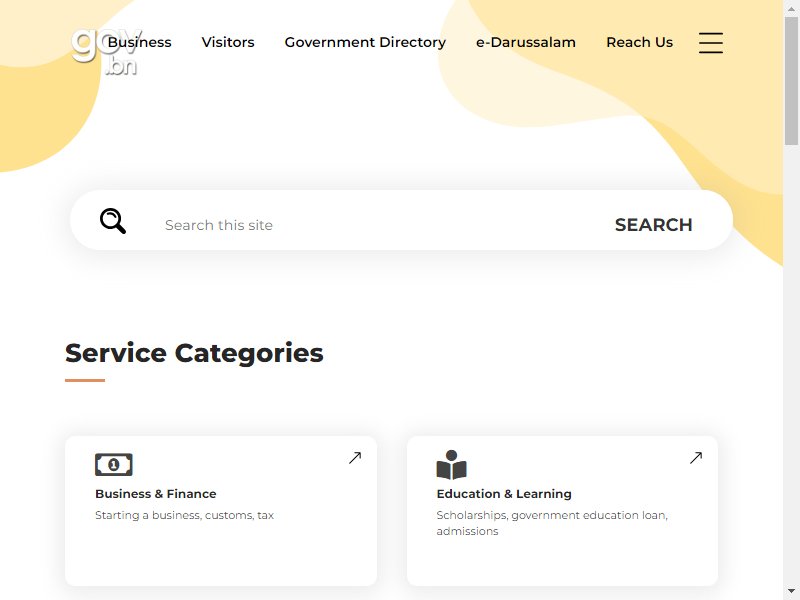The width and height of the screenshot is (800, 600).
Task: Open the Education & Learning category title
Action: pos(504,494)
